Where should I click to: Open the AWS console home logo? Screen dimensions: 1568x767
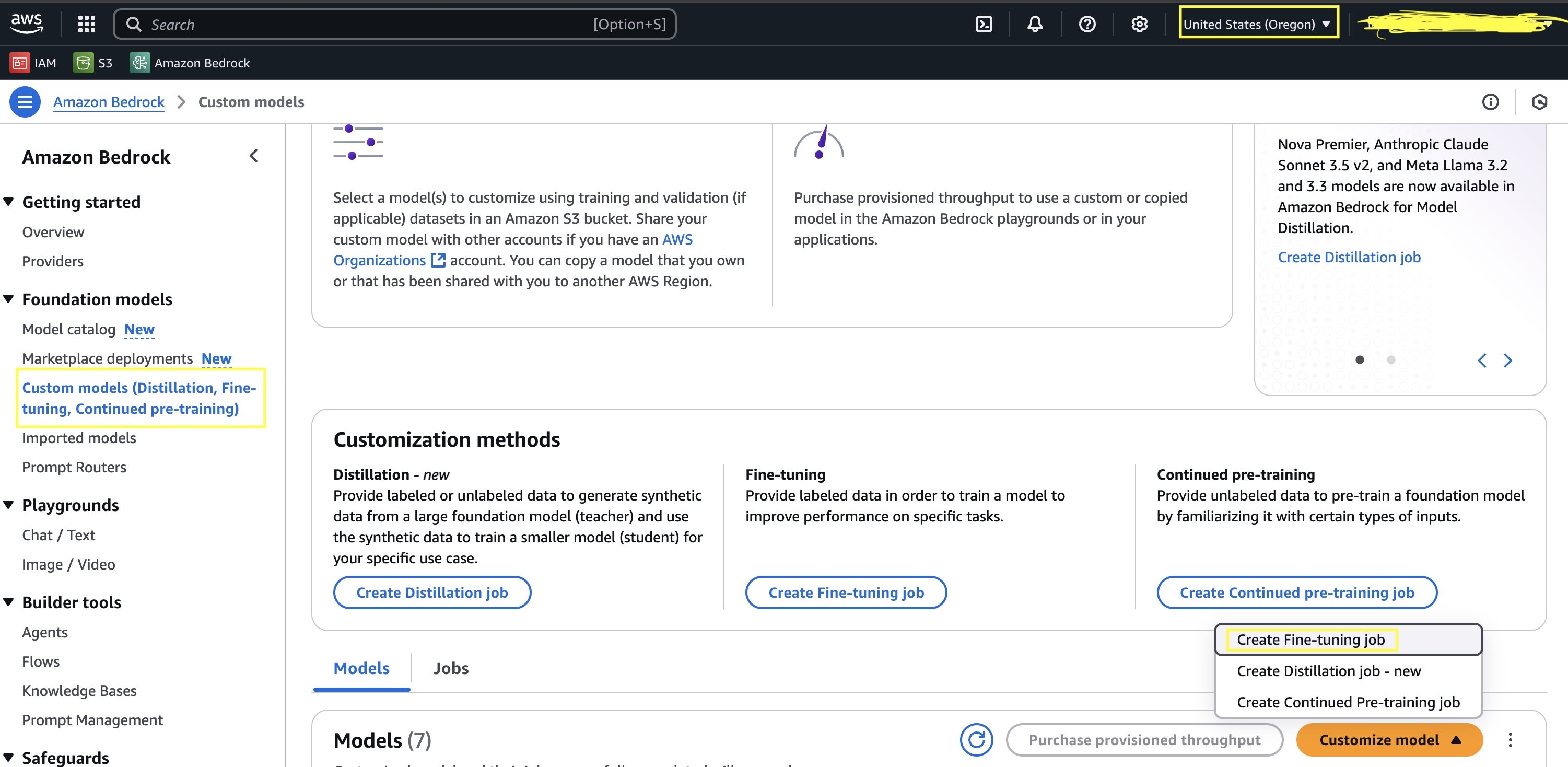coord(26,24)
